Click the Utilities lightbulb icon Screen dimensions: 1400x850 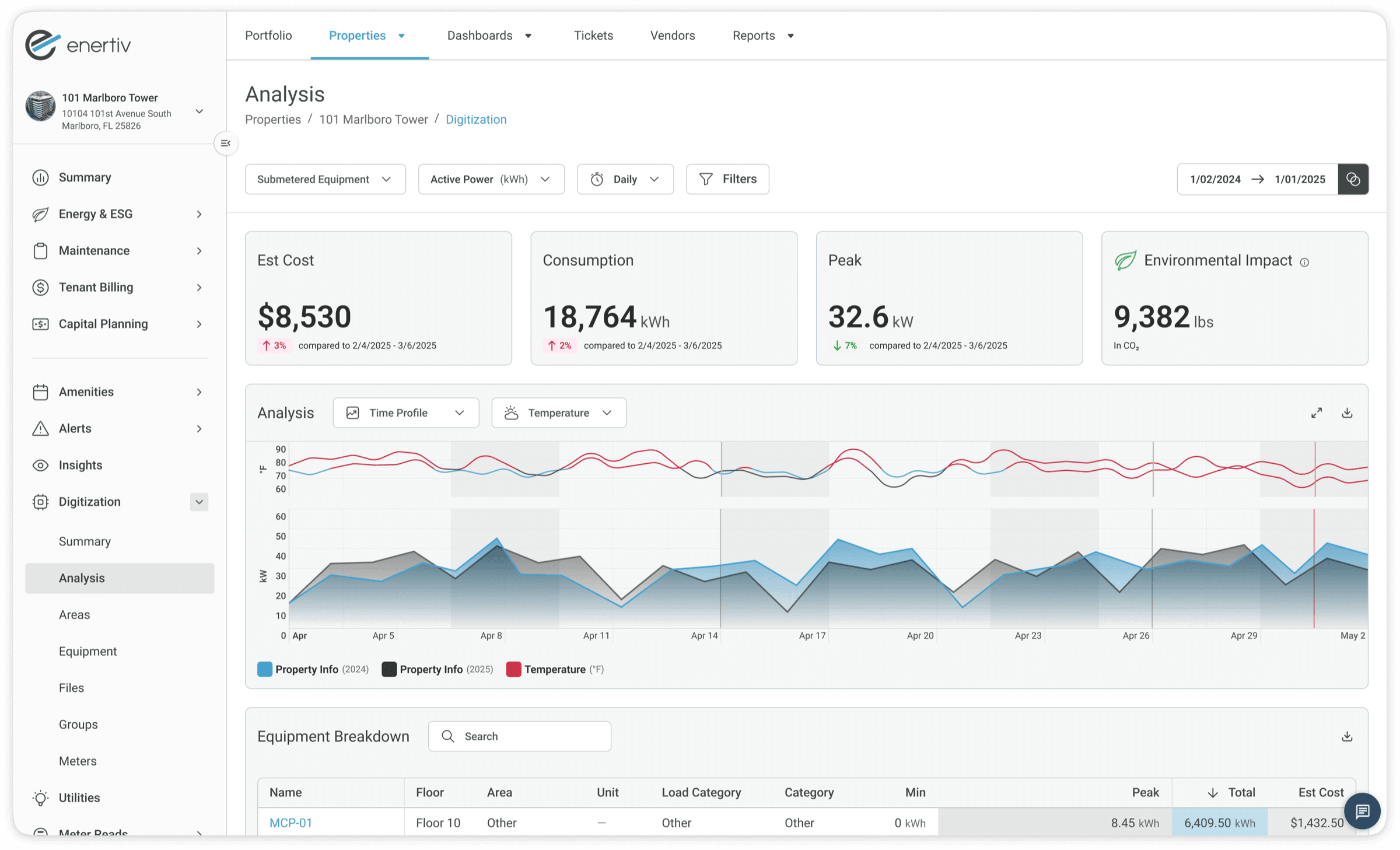40,797
